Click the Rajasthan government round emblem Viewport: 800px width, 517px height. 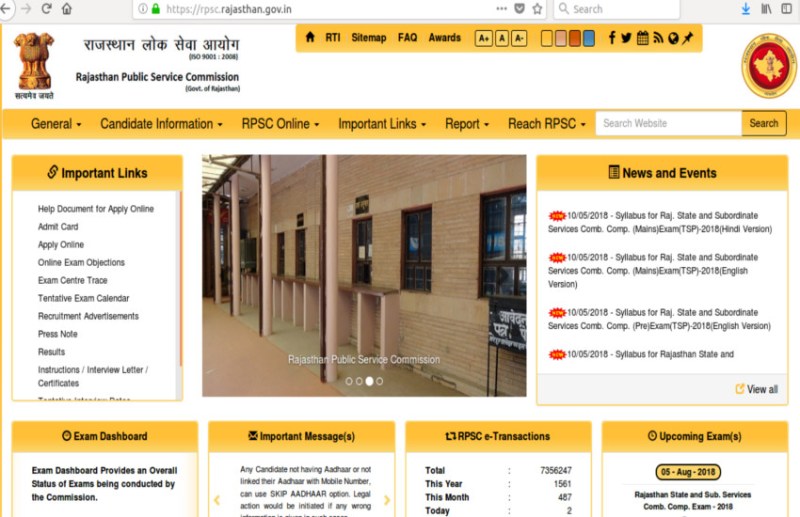768,66
